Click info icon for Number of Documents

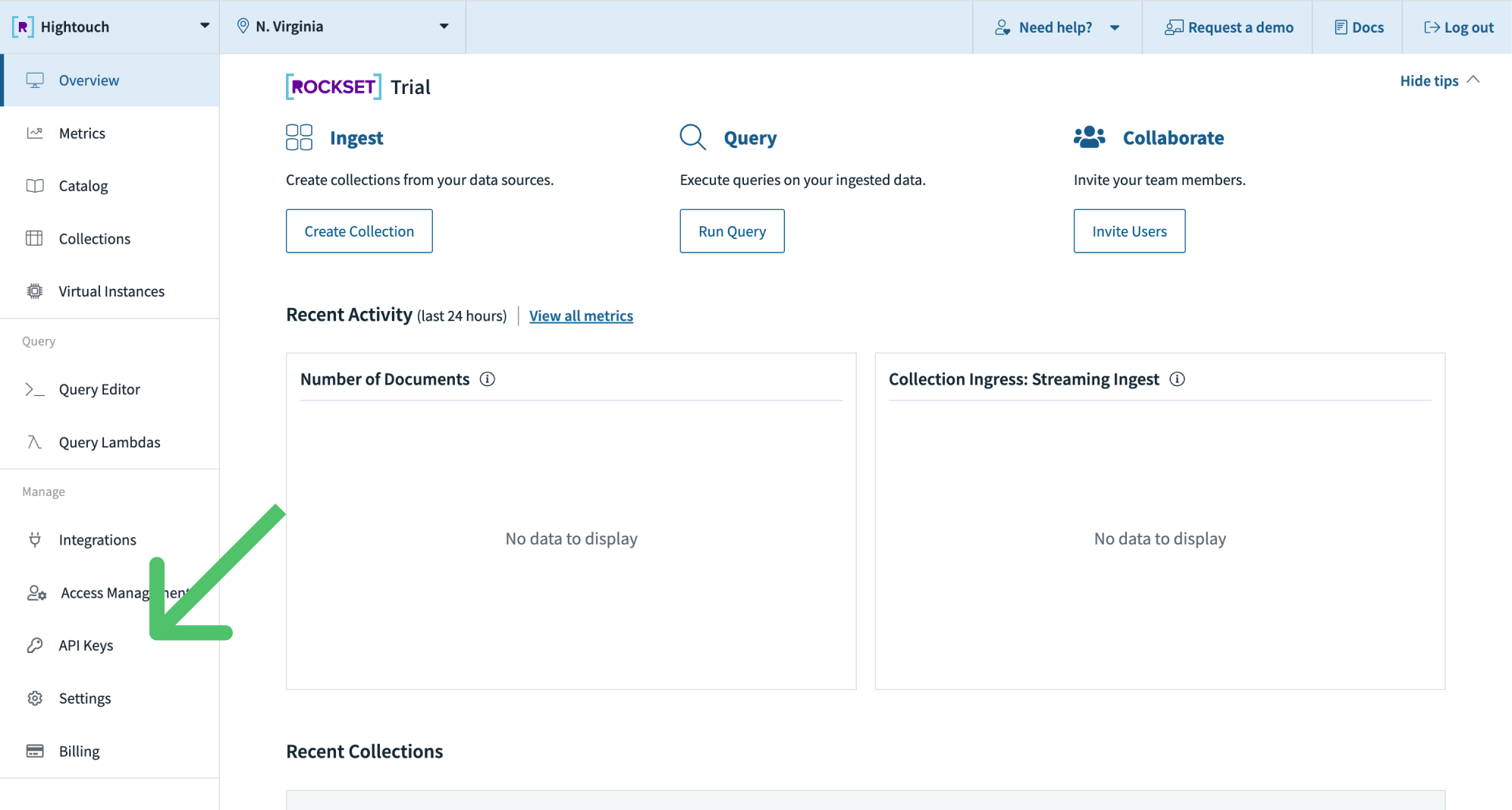click(x=488, y=379)
